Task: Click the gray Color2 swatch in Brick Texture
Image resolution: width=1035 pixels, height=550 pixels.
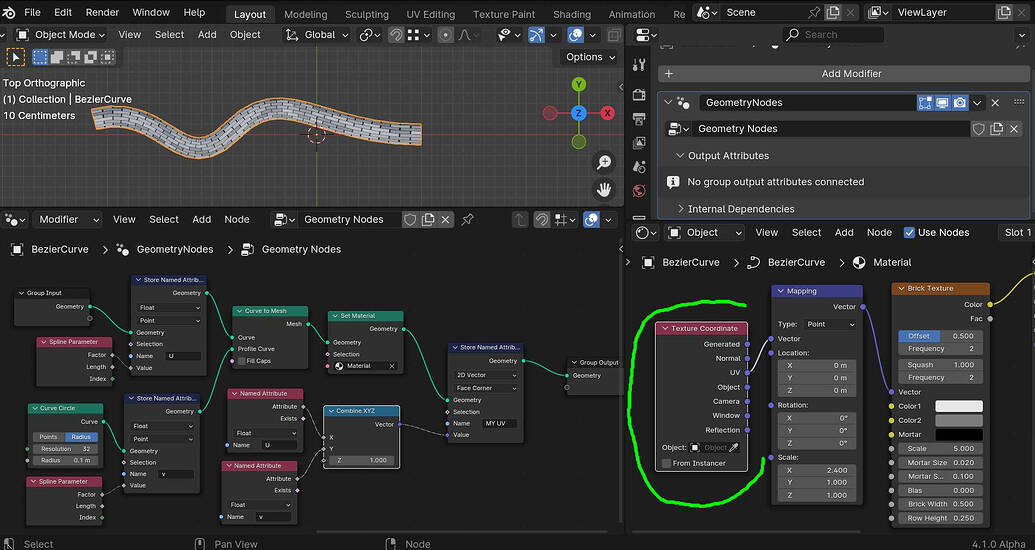Action: point(958,421)
